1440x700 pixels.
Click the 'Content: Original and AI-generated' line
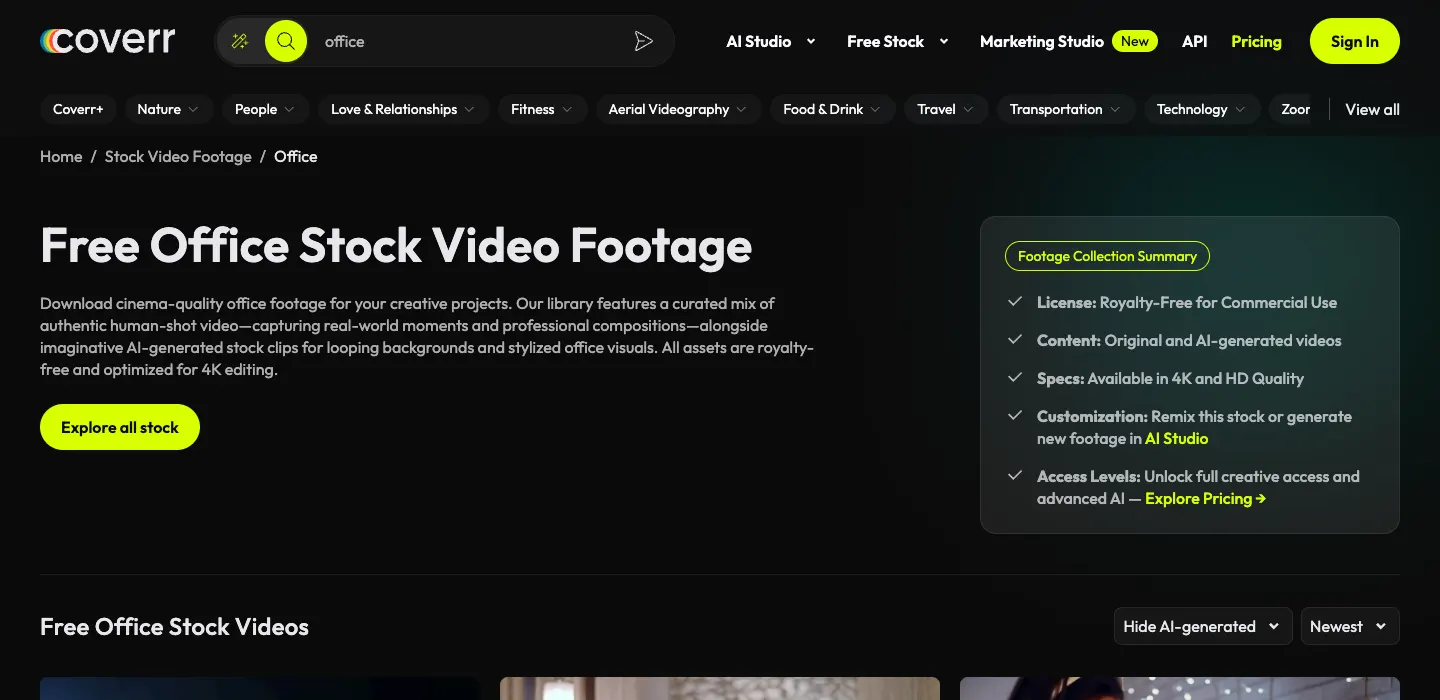(x=1189, y=340)
